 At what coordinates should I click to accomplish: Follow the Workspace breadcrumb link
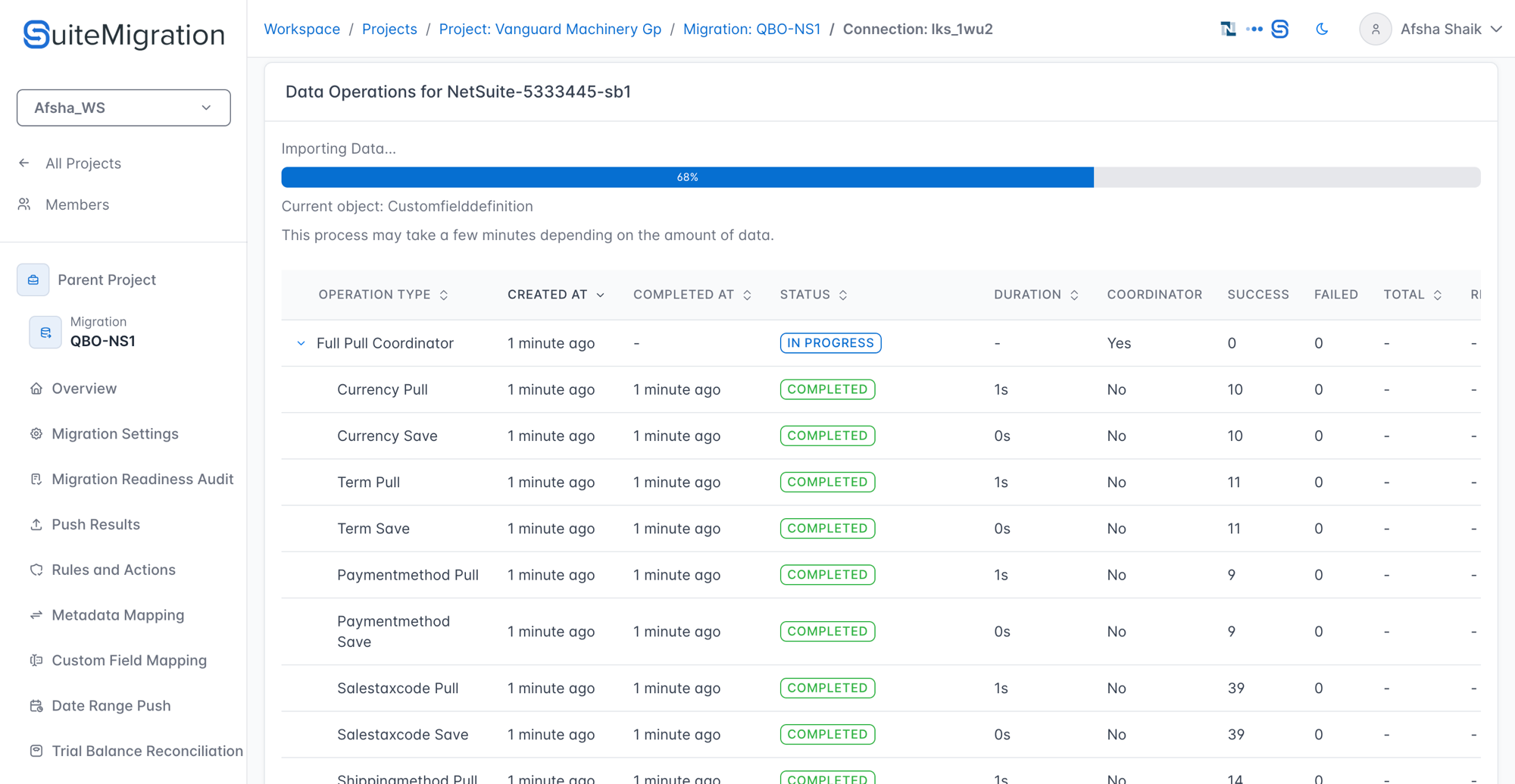302,29
